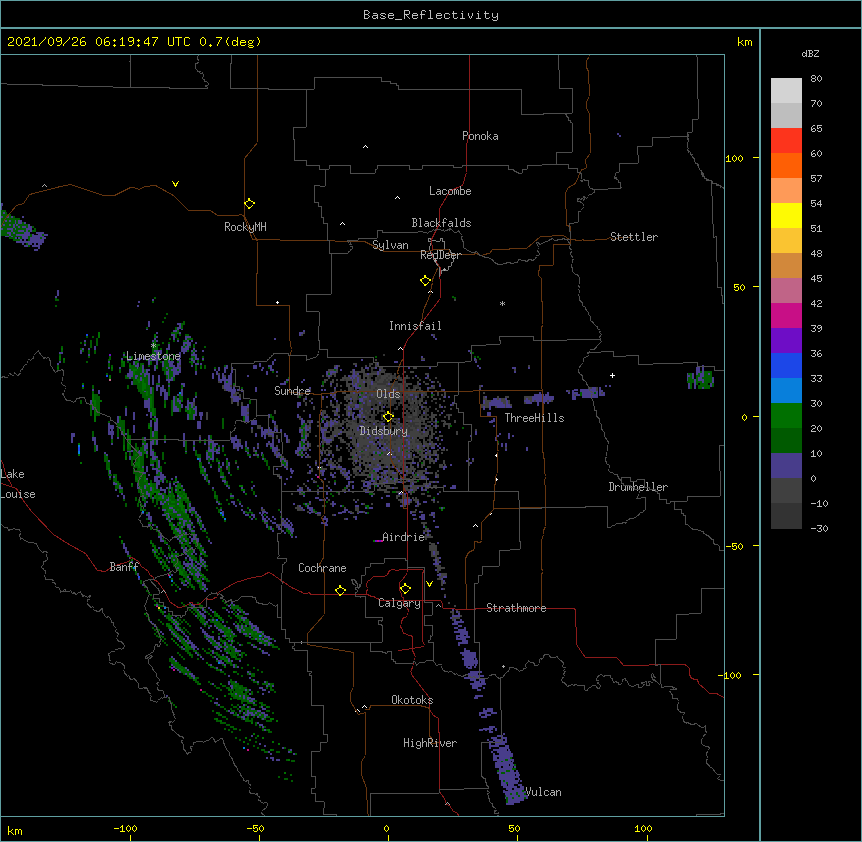The height and width of the screenshot is (842, 862).
Task: Click the white plus marker north of Drumheller
Action: tap(612, 375)
